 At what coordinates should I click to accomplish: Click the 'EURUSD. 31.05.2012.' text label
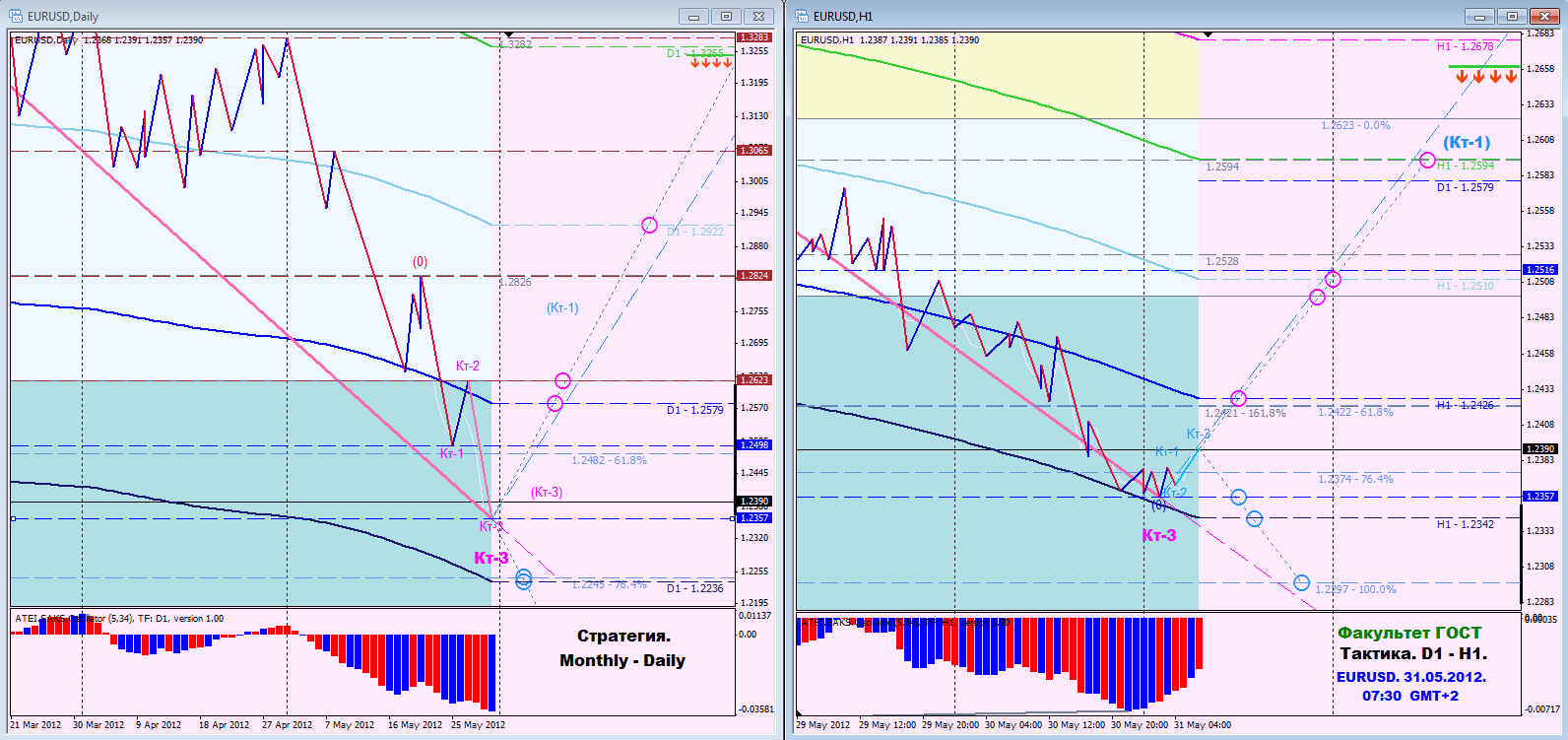click(1411, 677)
